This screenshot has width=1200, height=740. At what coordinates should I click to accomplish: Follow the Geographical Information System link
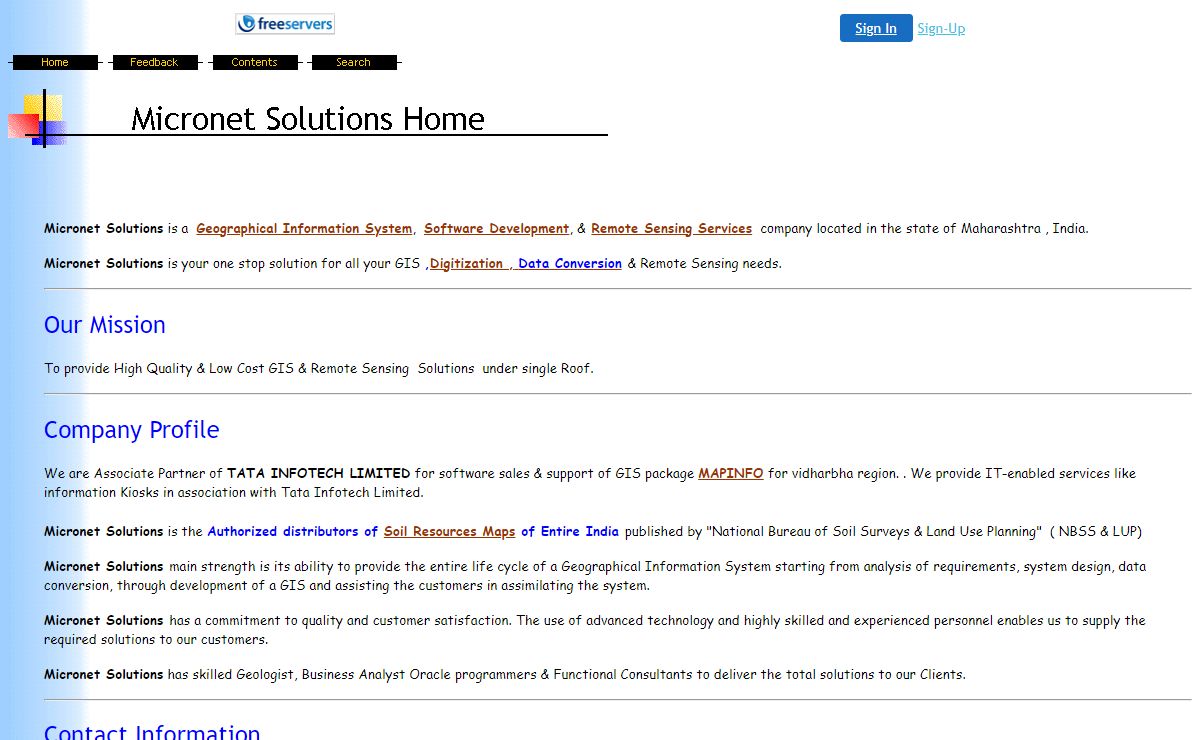(304, 229)
